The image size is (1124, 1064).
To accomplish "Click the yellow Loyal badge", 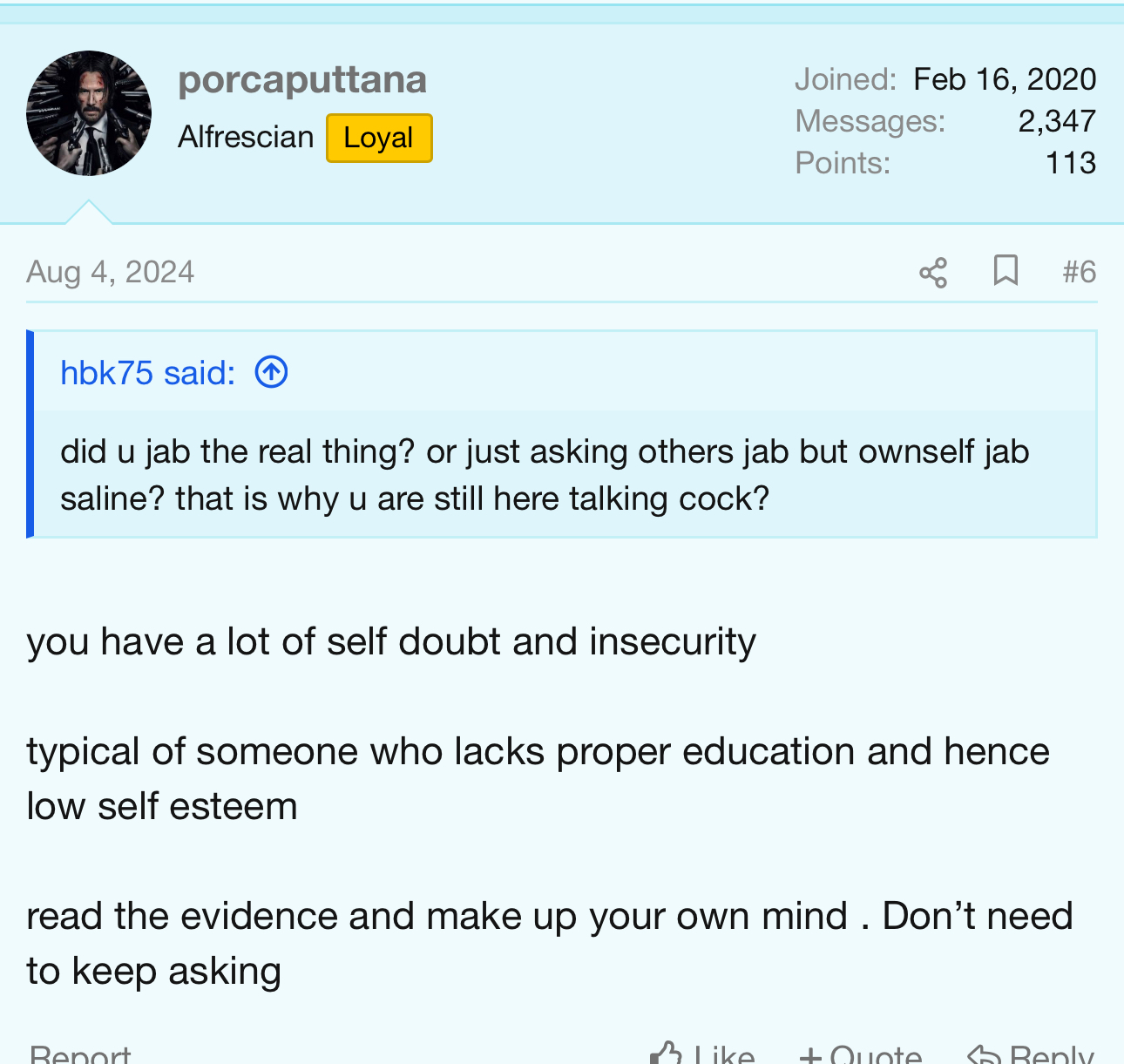I will (x=379, y=138).
